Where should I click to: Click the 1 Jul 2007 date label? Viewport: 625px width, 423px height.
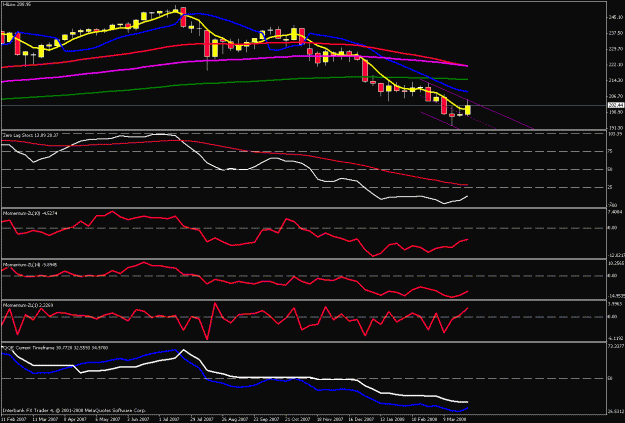pyautogui.click(x=171, y=420)
